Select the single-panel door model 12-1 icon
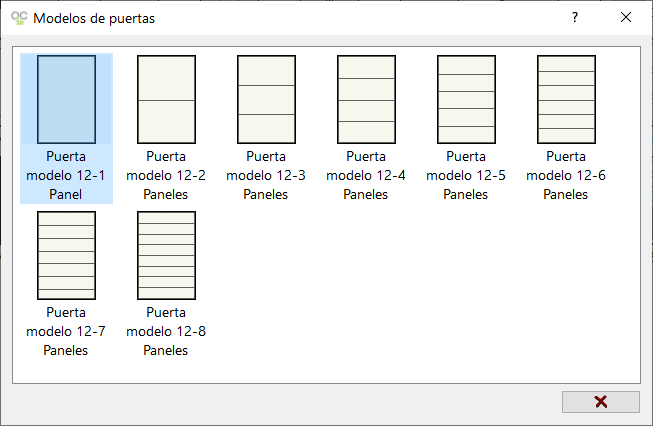 [67, 100]
